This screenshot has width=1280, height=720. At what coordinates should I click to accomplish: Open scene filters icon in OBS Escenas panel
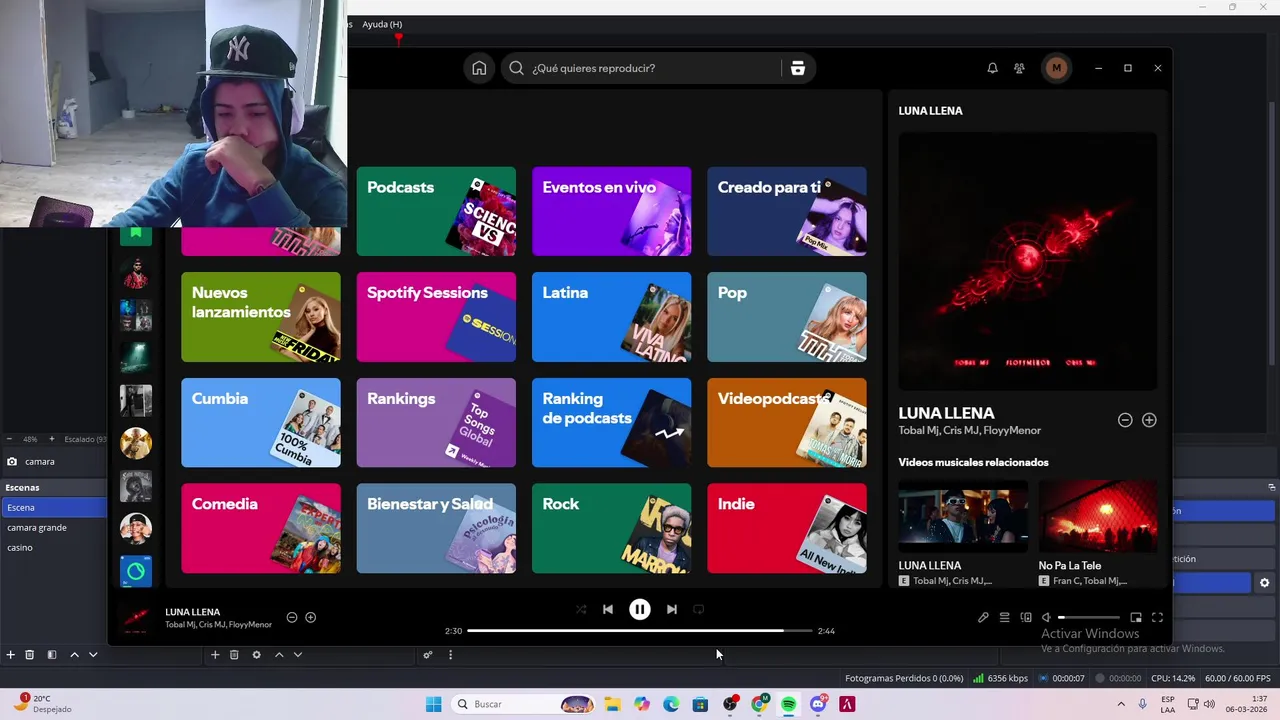(51, 655)
